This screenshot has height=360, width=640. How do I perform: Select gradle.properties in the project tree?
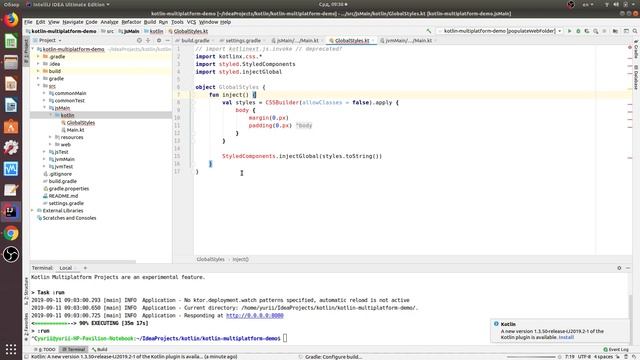point(69,189)
